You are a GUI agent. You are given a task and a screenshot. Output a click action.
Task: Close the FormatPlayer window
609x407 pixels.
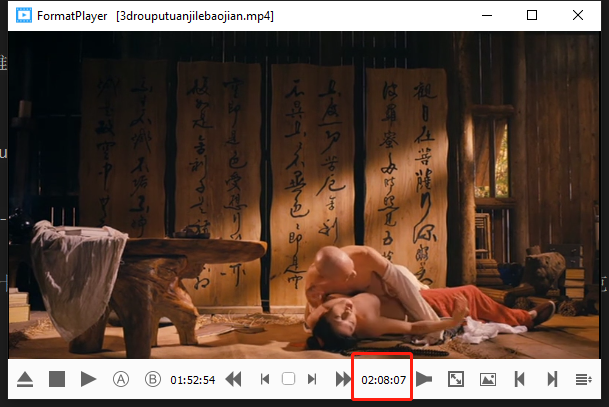[x=578, y=15]
